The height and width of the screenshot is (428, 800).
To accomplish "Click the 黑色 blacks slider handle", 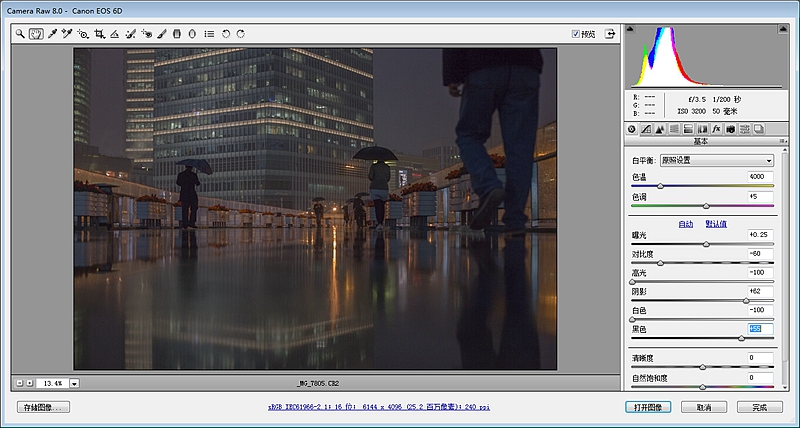I will tap(741, 338).
